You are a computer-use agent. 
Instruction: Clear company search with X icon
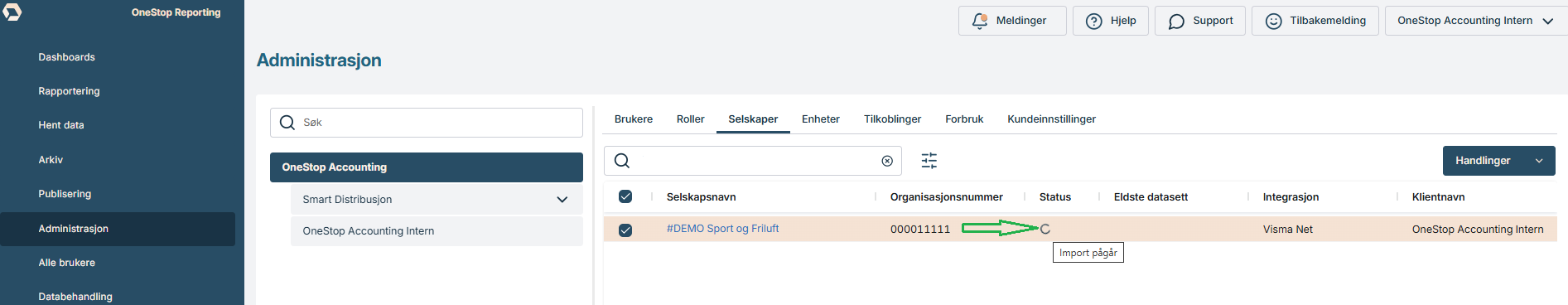(887, 161)
